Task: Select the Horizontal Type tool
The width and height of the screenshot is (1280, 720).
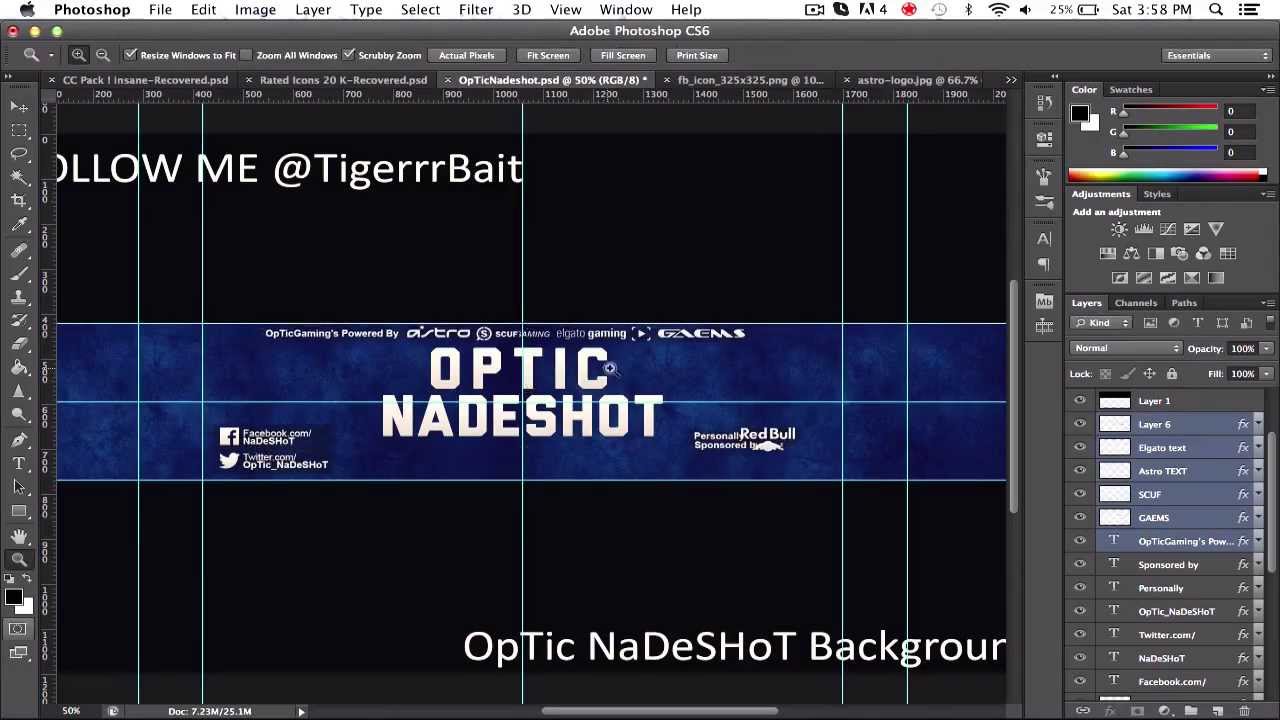Action: [x=19, y=464]
